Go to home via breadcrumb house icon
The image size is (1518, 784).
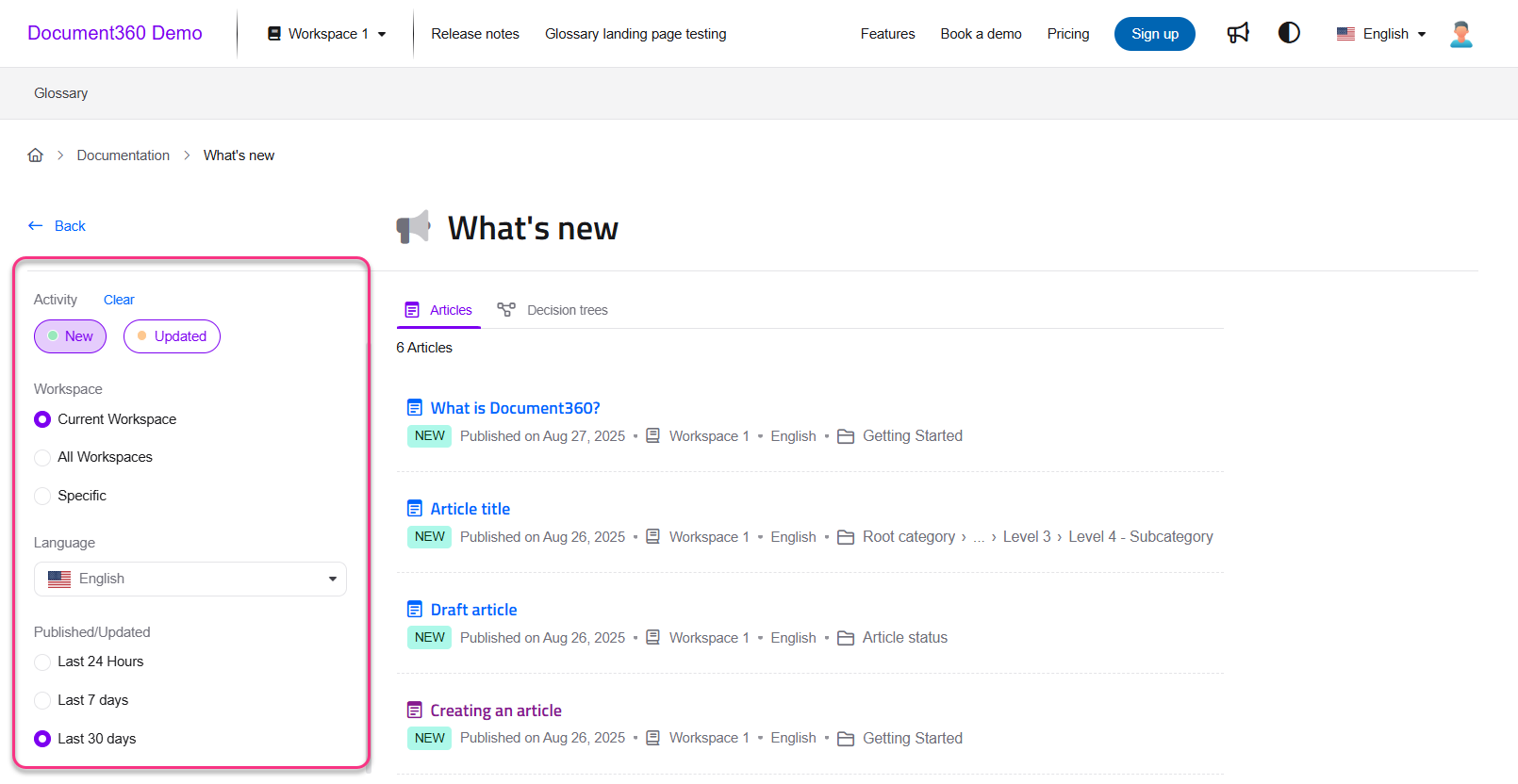click(36, 155)
